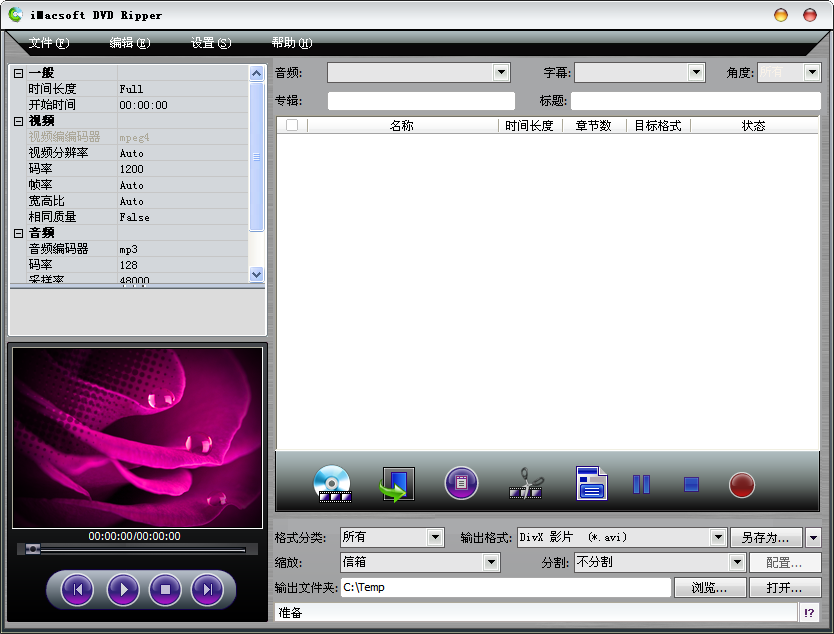Click the preview seek slider handle
Viewport: 834px width, 634px height.
(33, 549)
